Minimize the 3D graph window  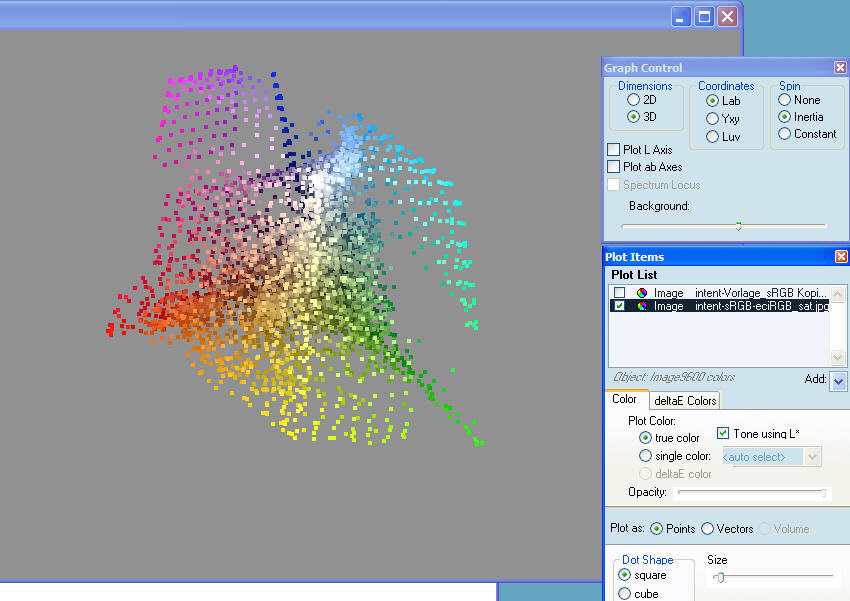tap(681, 17)
